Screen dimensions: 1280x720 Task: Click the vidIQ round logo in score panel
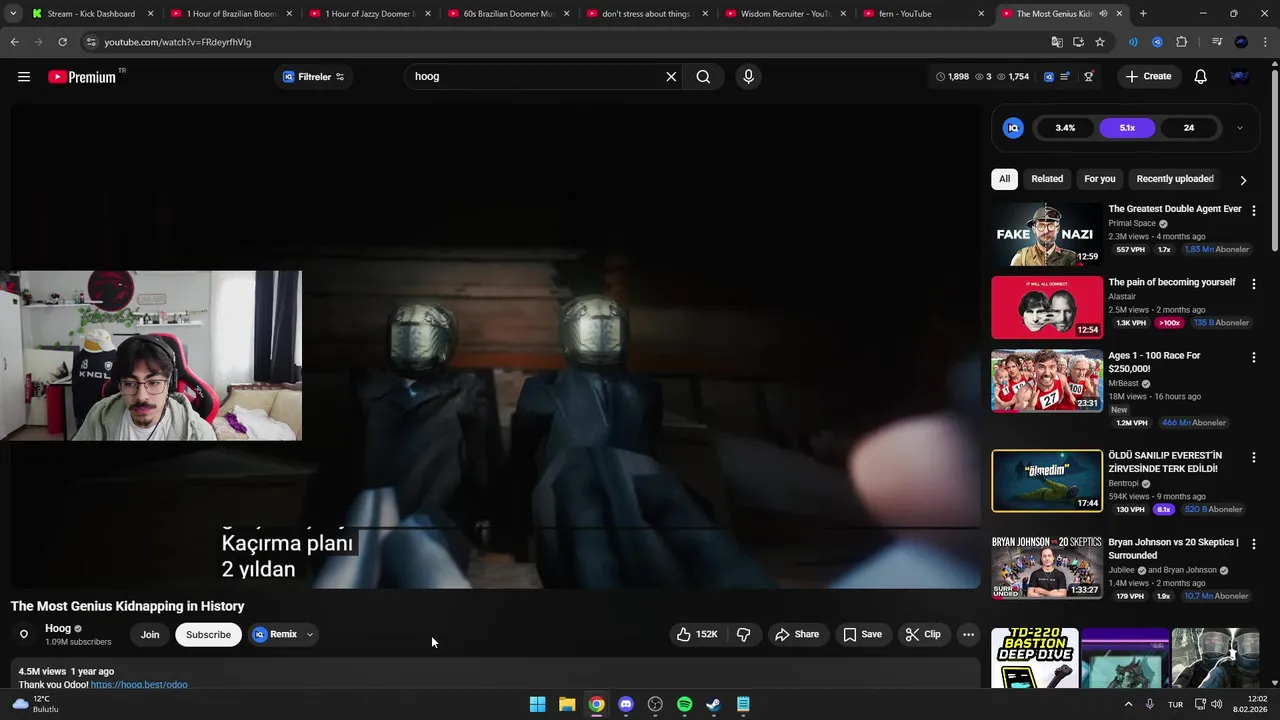coord(1013,128)
